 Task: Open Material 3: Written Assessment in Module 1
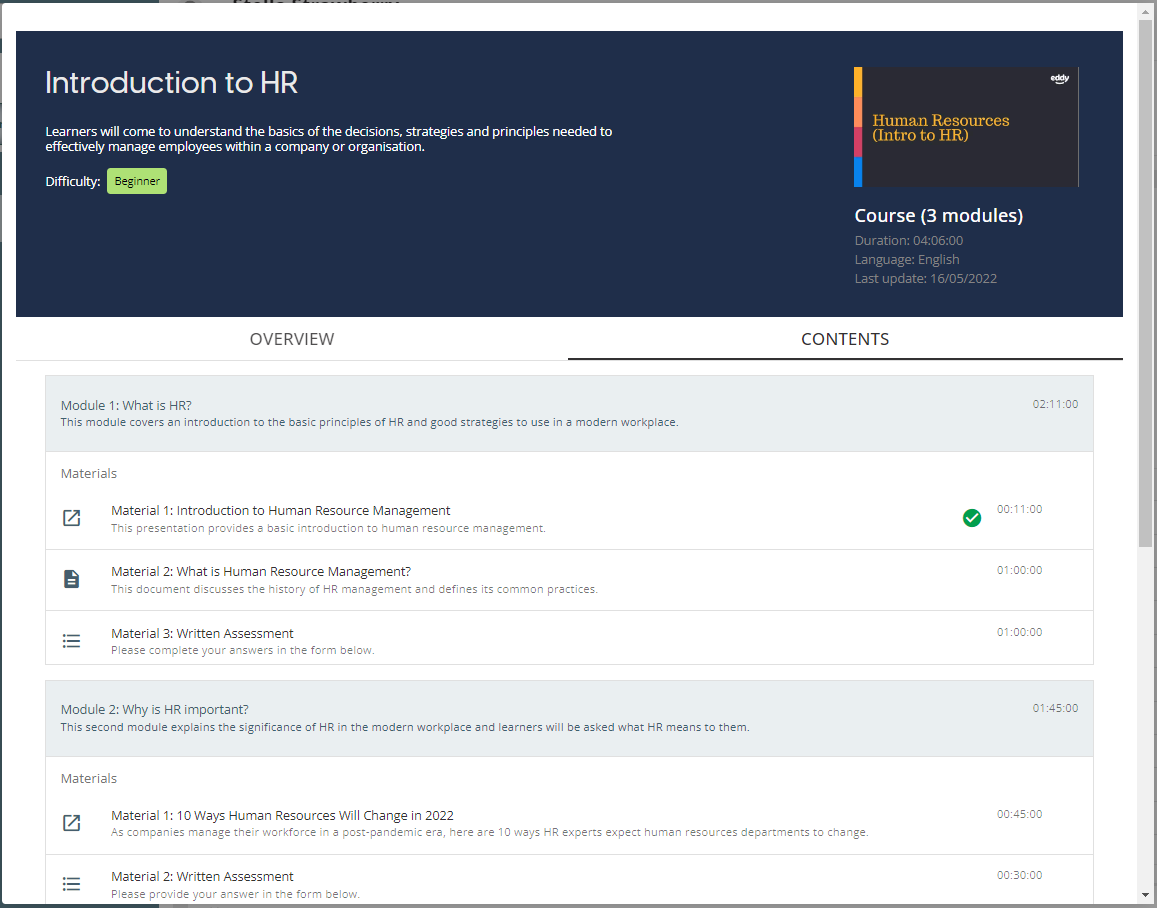pyautogui.click(x=202, y=633)
